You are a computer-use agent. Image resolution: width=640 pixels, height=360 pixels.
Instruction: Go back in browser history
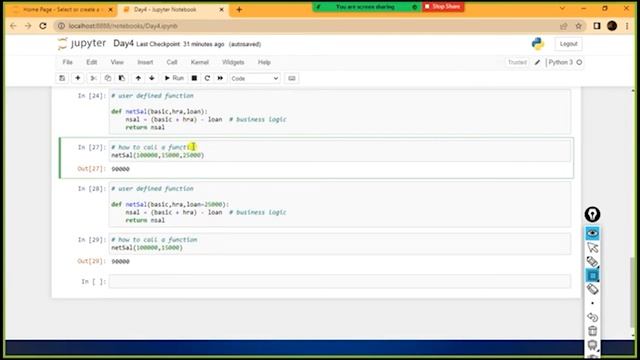coord(13,26)
